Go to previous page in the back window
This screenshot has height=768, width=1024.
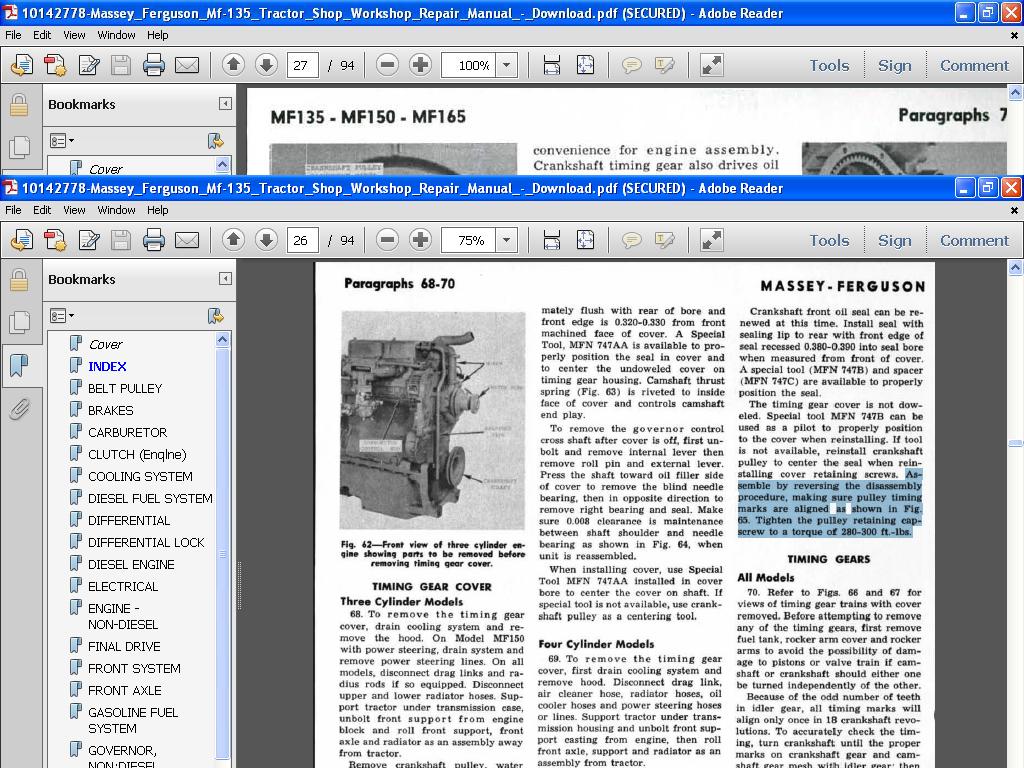coord(233,65)
